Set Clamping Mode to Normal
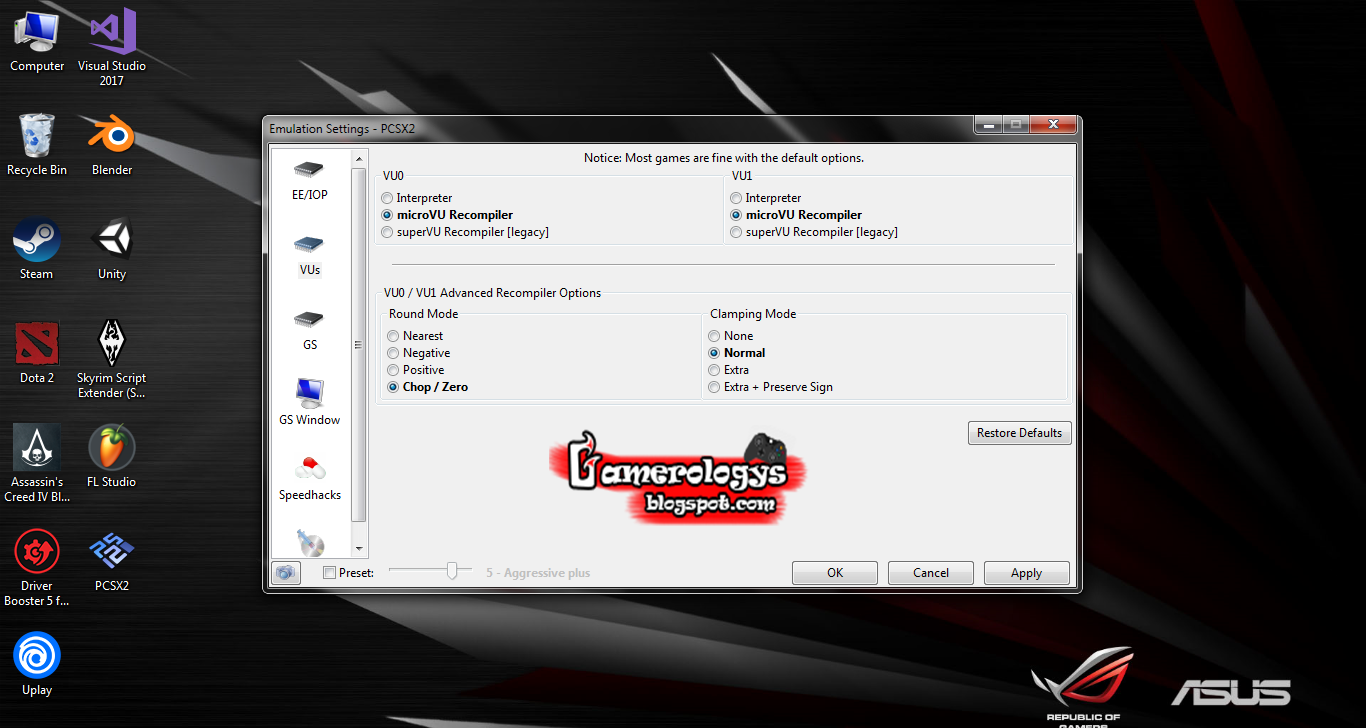The height and width of the screenshot is (728, 1366). point(737,353)
